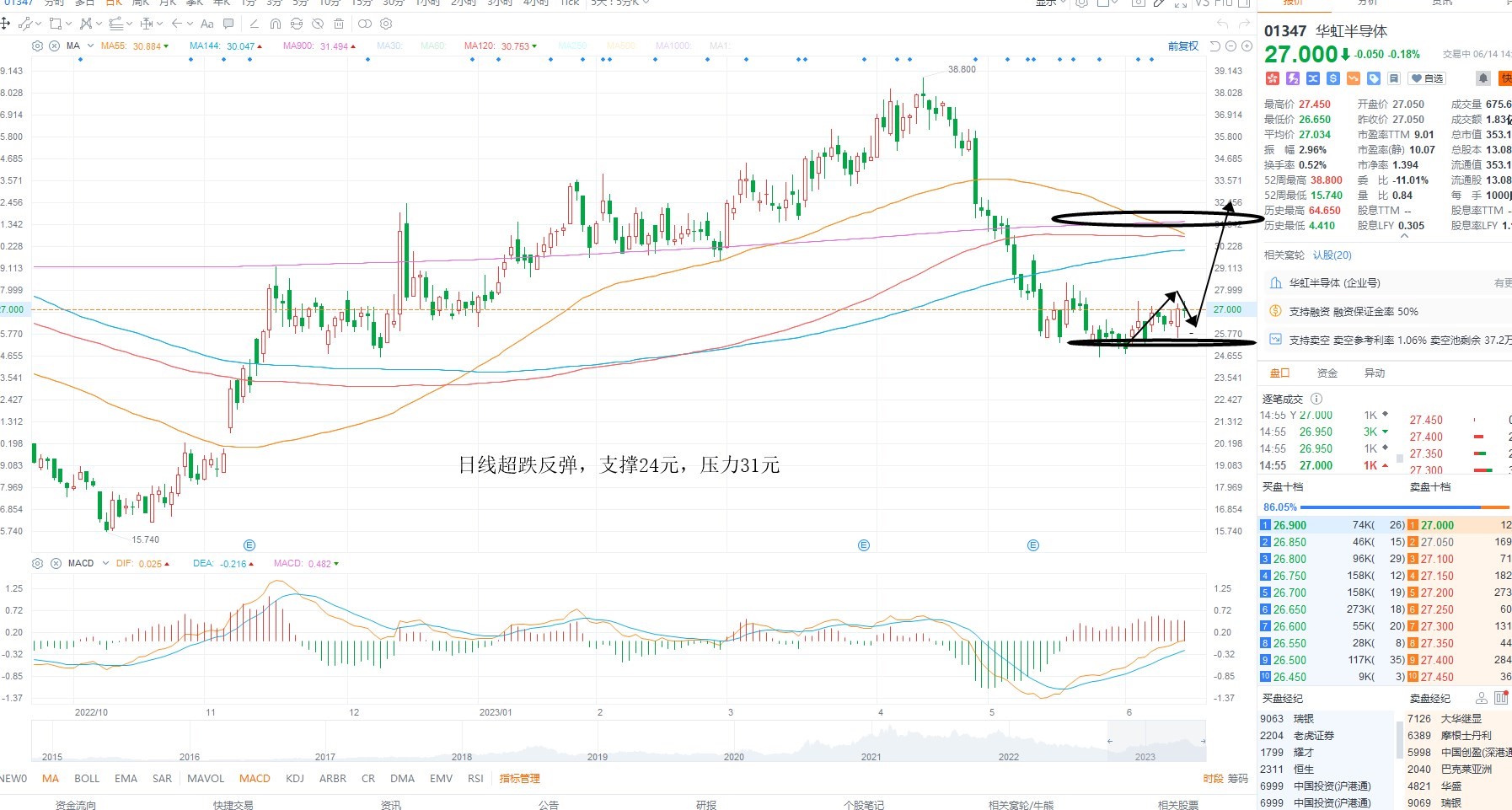Screen dimensions: 1512x810
Task: Switch to the KDJ indicator tab
Action: pos(295,778)
